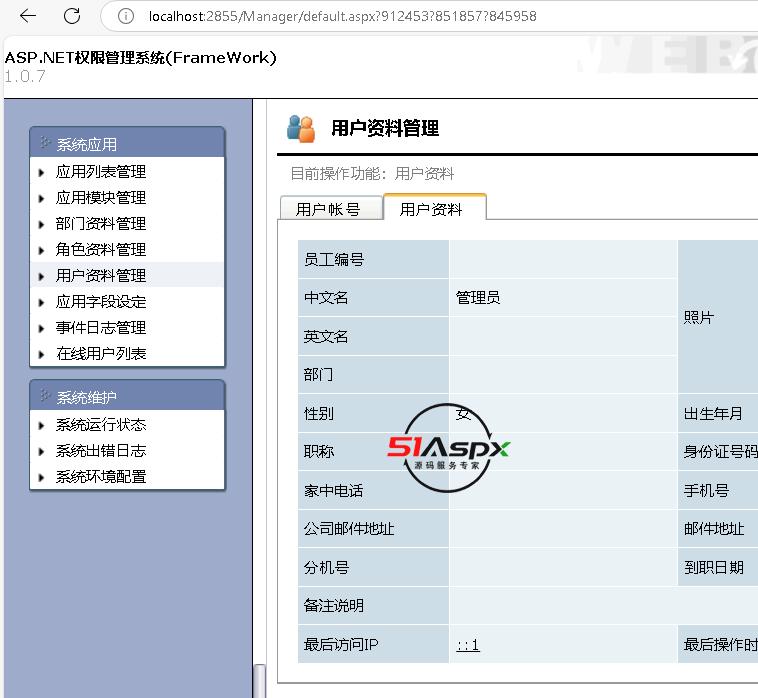Click the 照片 label cell
The image size is (758, 698).
pos(718,317)
